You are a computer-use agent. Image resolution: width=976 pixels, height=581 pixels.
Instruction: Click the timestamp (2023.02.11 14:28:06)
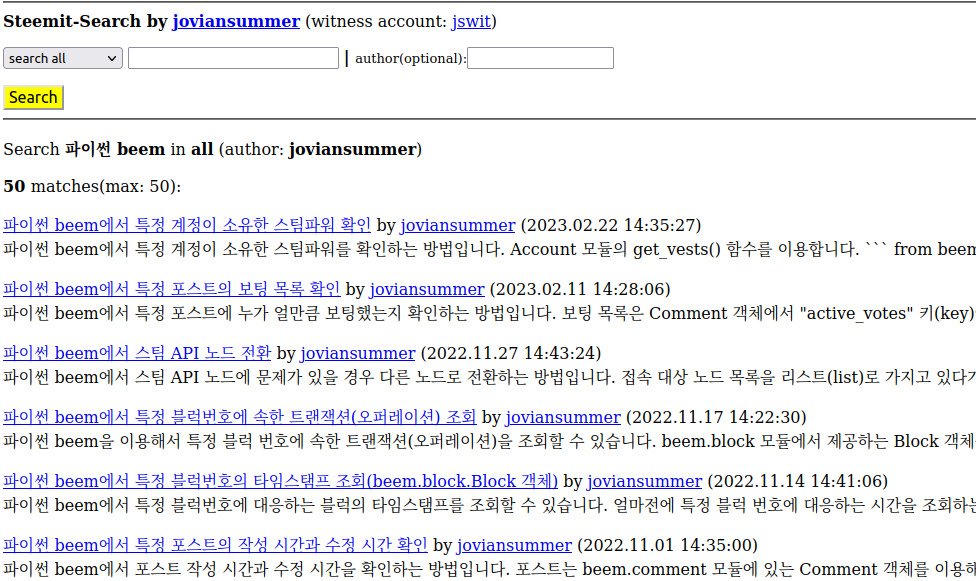coord(580,289)
